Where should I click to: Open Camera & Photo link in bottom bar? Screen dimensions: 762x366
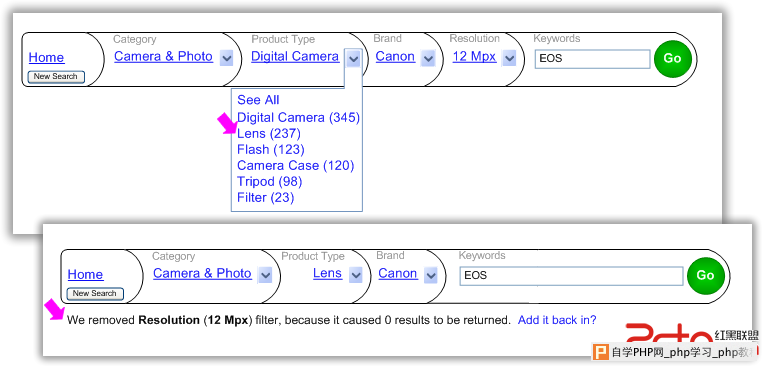(202, 274)
